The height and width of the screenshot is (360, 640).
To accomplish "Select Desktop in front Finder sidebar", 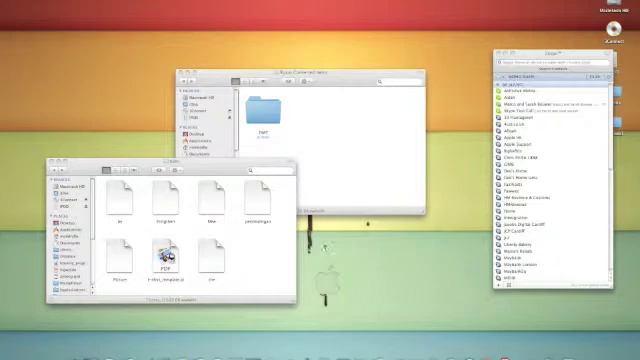I will [64, 223].
